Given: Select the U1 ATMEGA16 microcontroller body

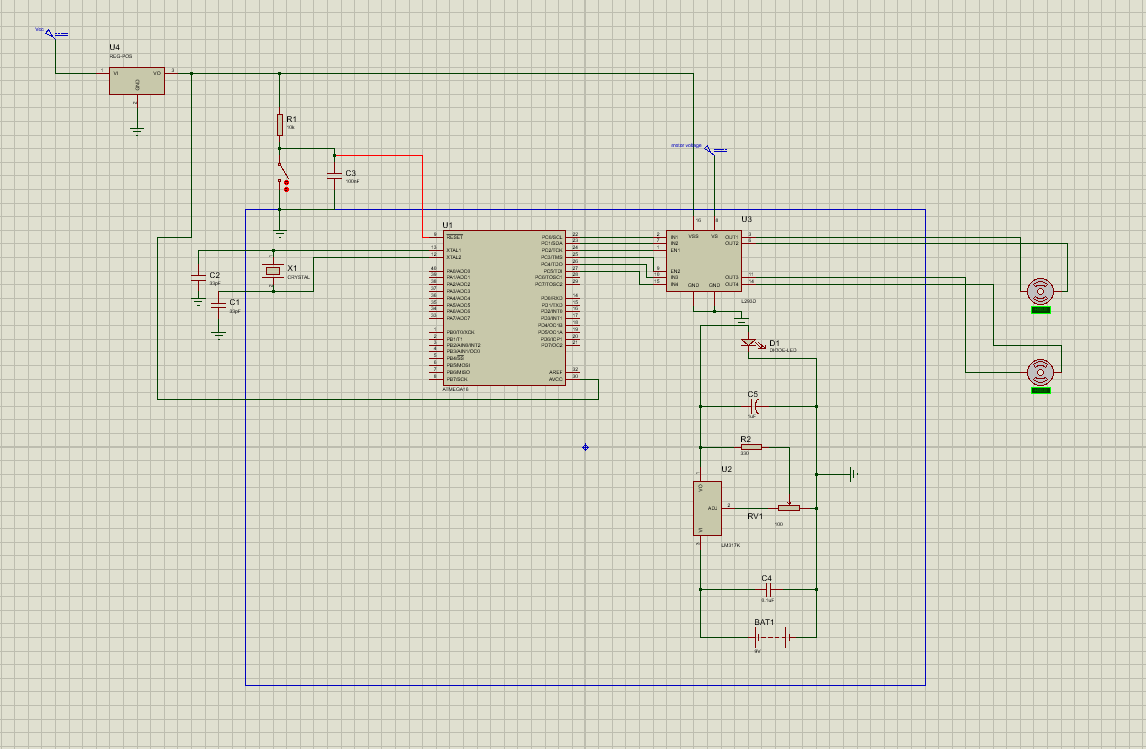Looking at the screenshot, I should coord(504,308).
